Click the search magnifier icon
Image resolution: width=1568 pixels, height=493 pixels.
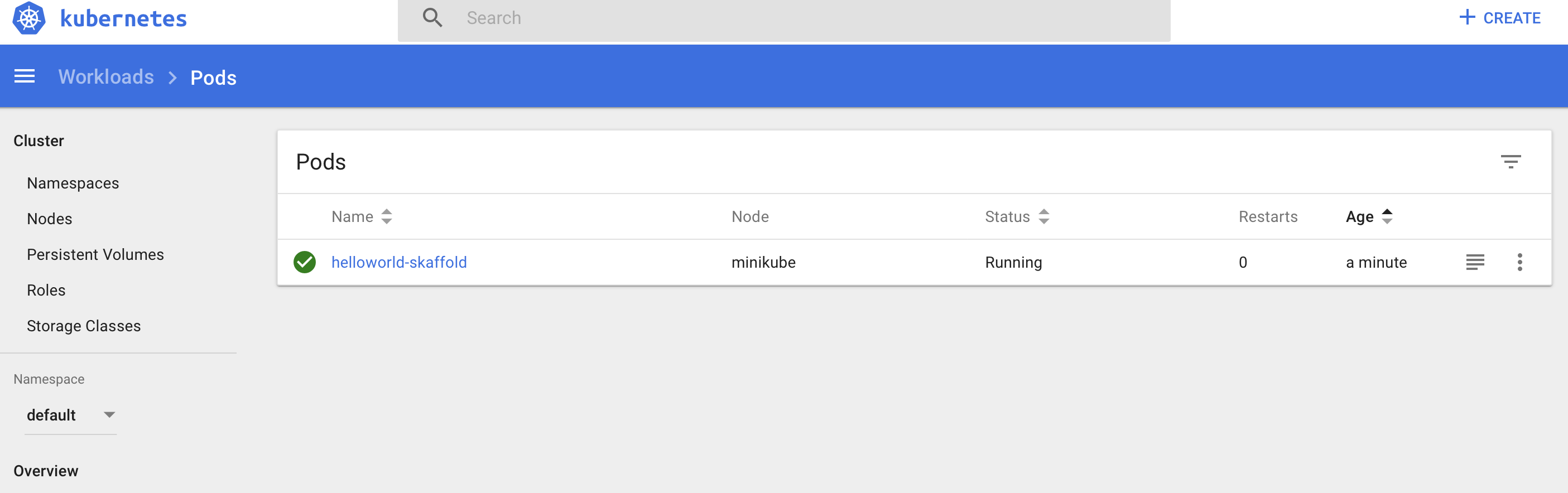433,18
